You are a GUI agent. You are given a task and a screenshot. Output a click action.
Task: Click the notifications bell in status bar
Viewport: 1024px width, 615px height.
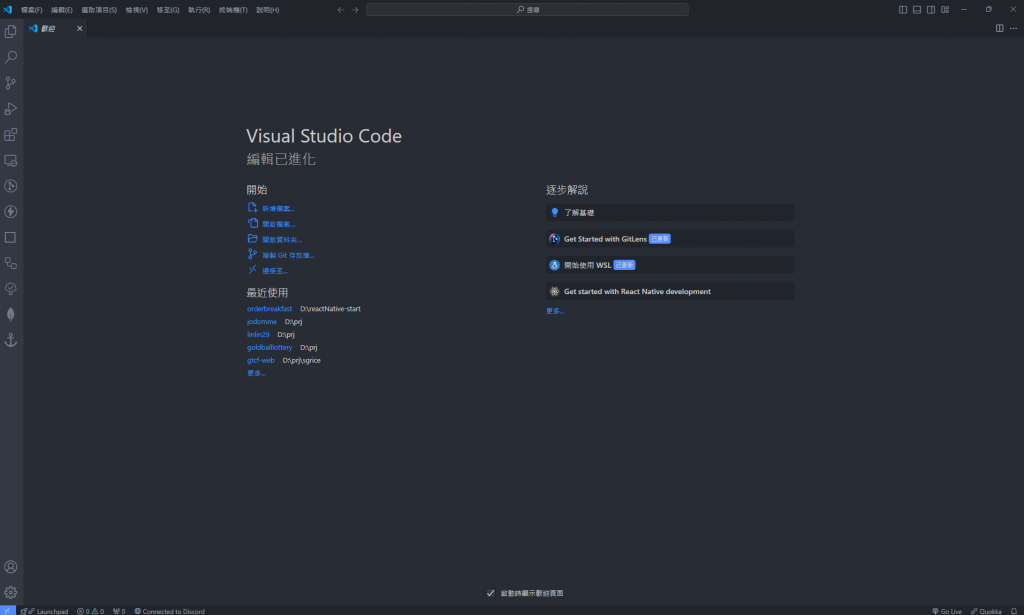[1014, 611]
